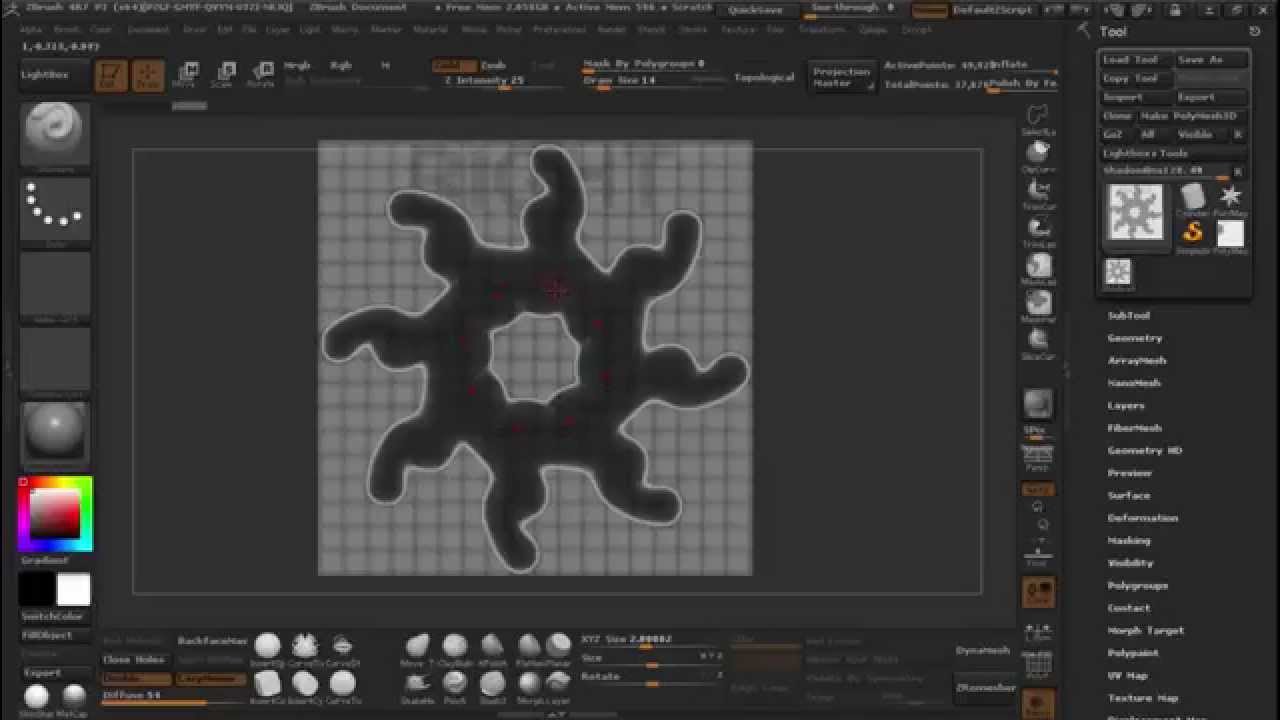
Task: Click the ZRemesher button
Action: 985,689
